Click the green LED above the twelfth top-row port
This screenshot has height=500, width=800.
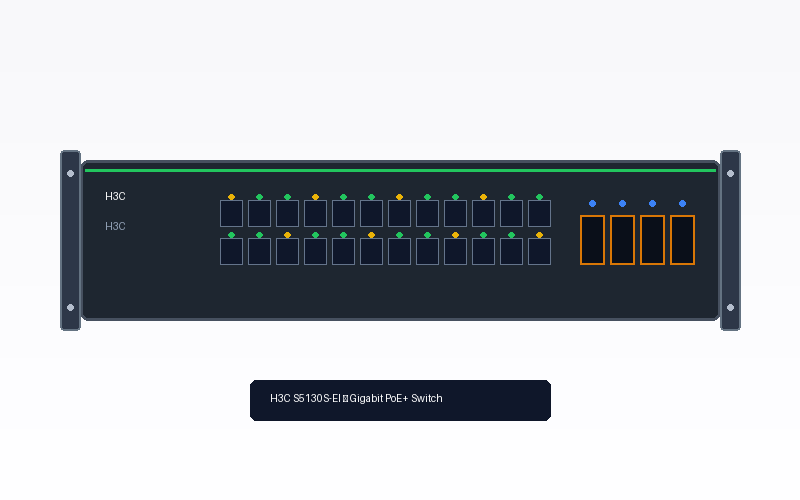click(x=539, y=197)
